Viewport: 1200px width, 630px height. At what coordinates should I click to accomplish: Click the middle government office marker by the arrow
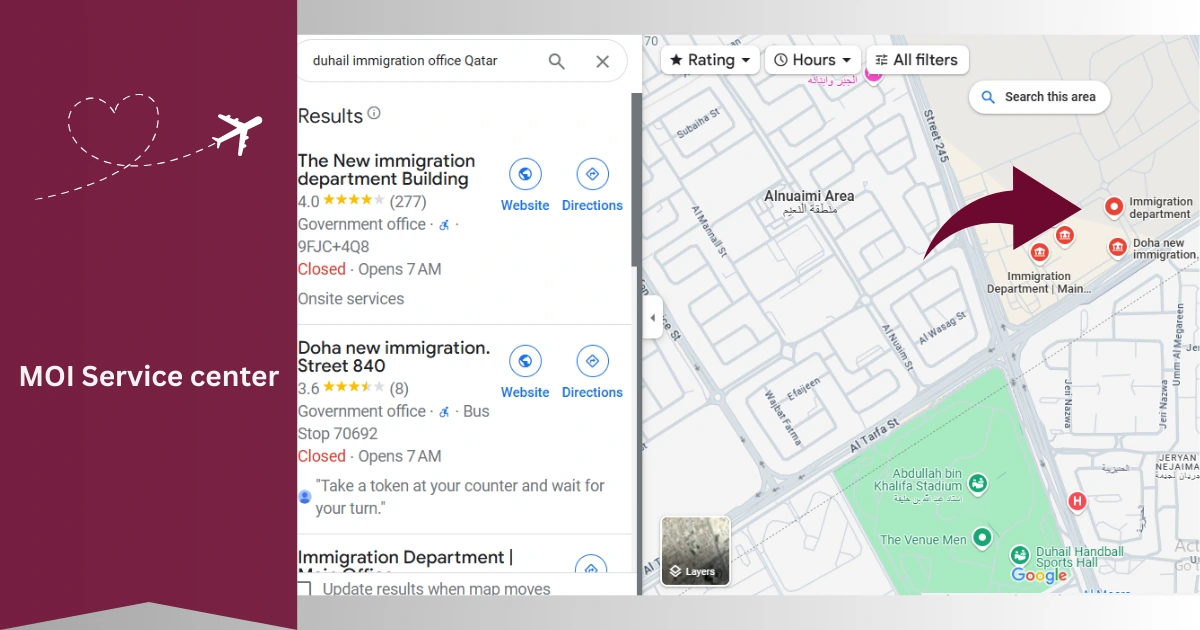(x=1065, y=236)
